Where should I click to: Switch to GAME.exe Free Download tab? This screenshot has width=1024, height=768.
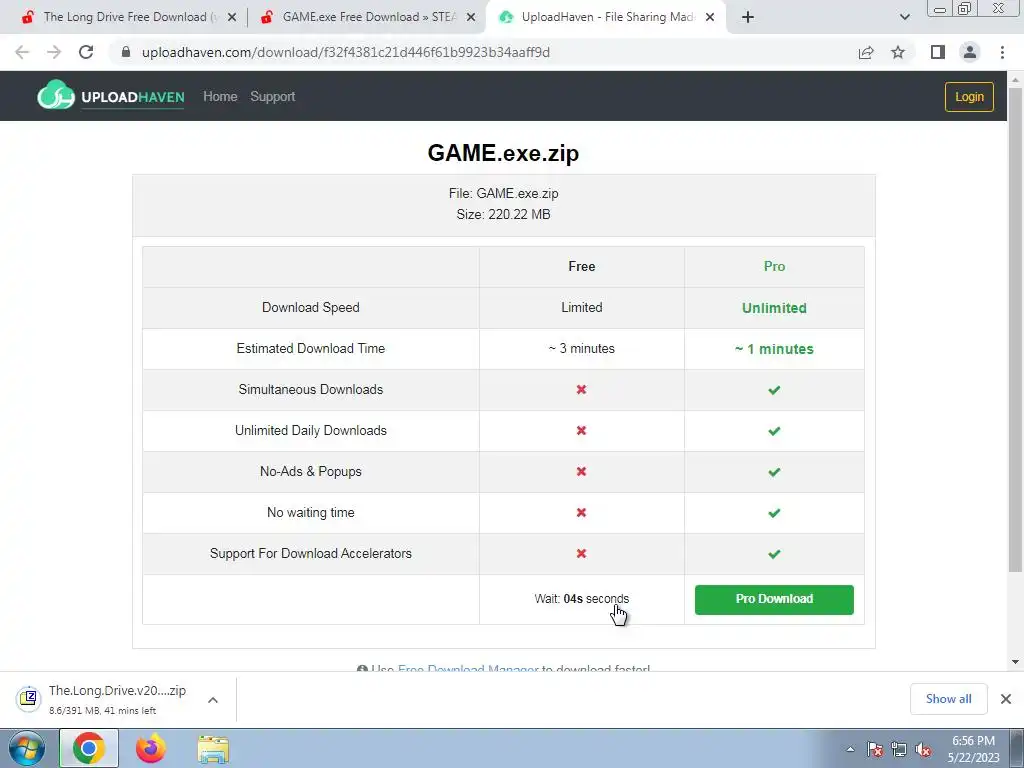(369, 17)
